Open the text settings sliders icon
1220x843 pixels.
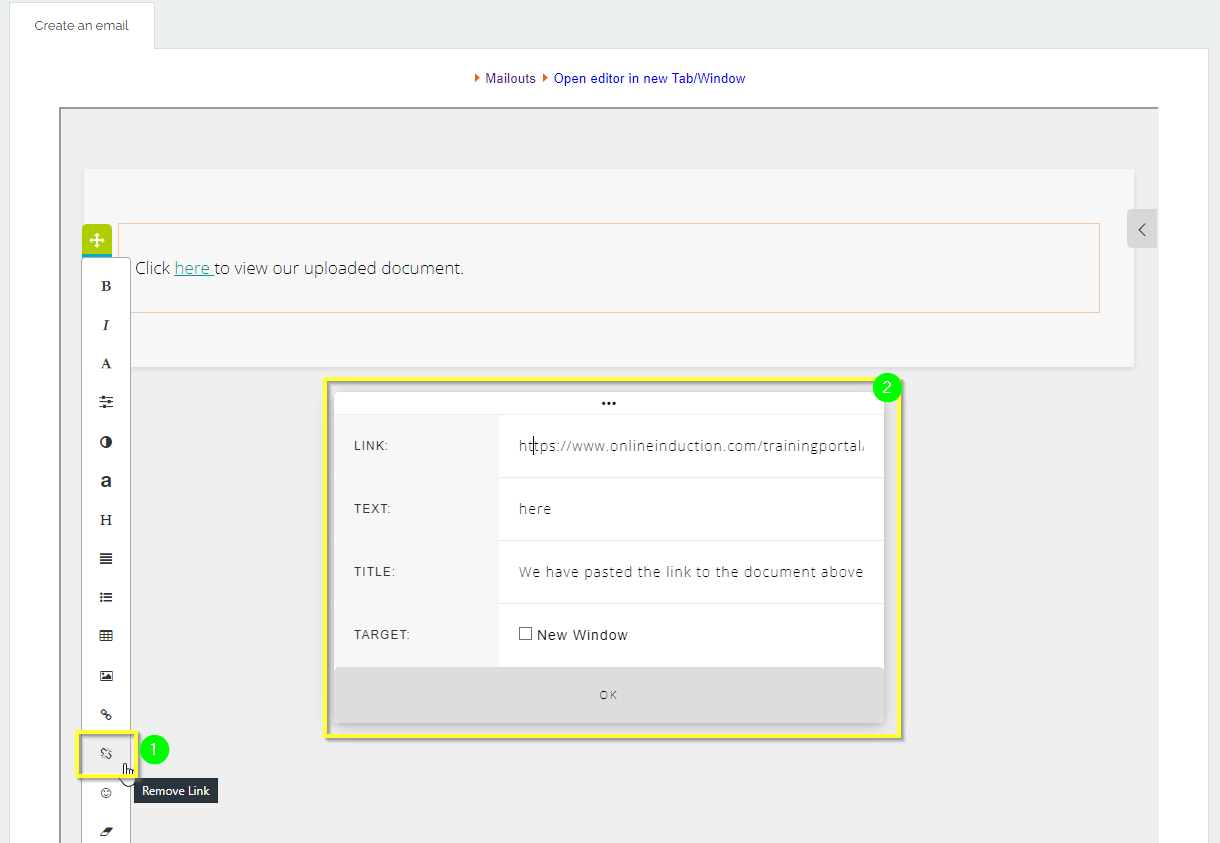[106, 402]
